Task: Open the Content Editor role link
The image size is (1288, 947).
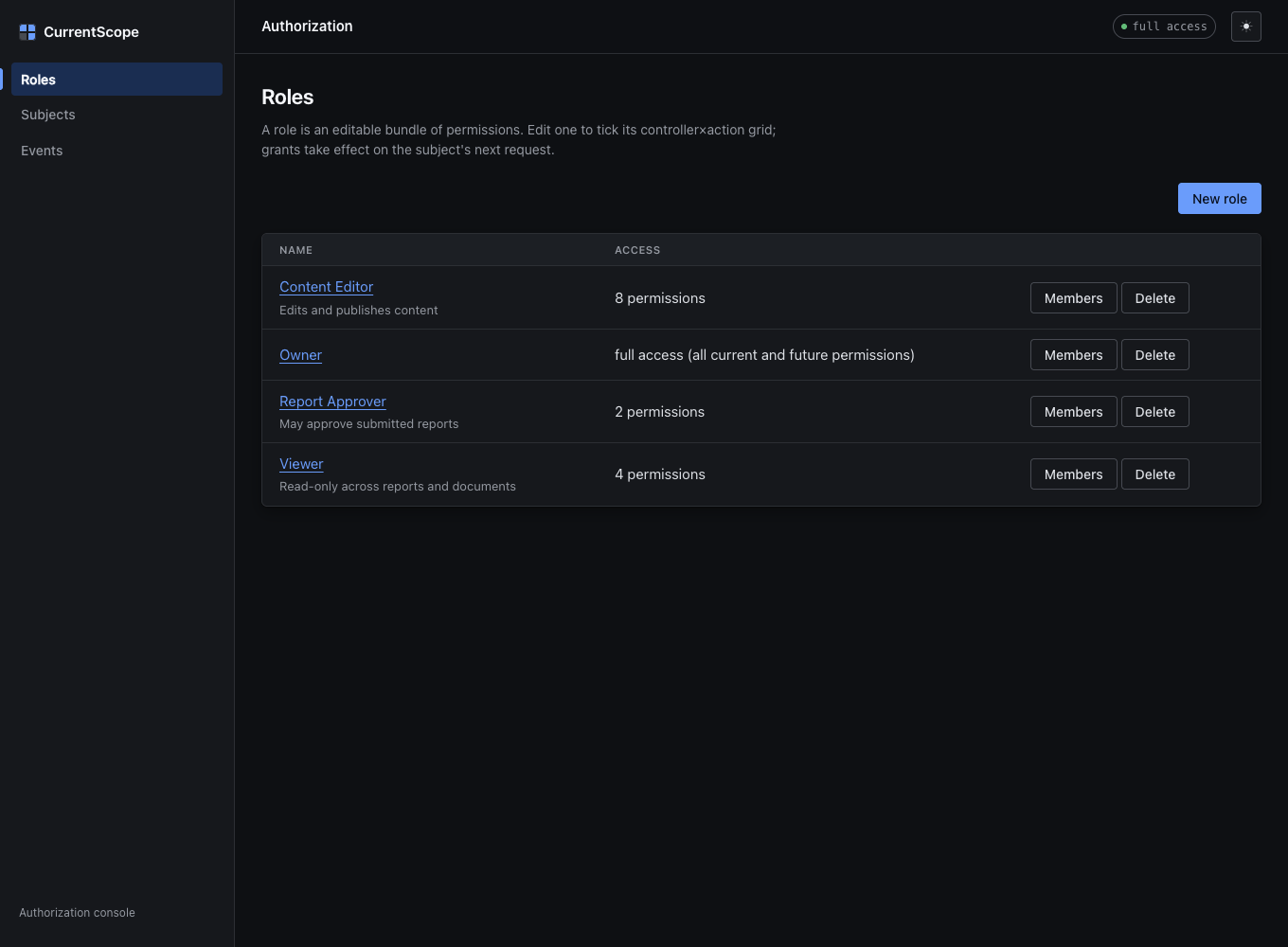Action: coord(326,287)
